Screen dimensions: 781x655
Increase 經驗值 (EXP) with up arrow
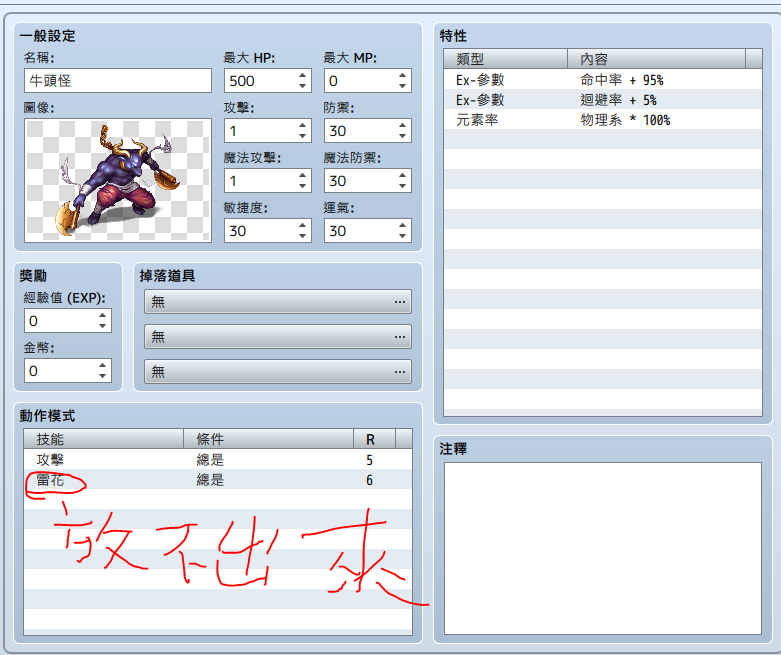coord(102,315)
